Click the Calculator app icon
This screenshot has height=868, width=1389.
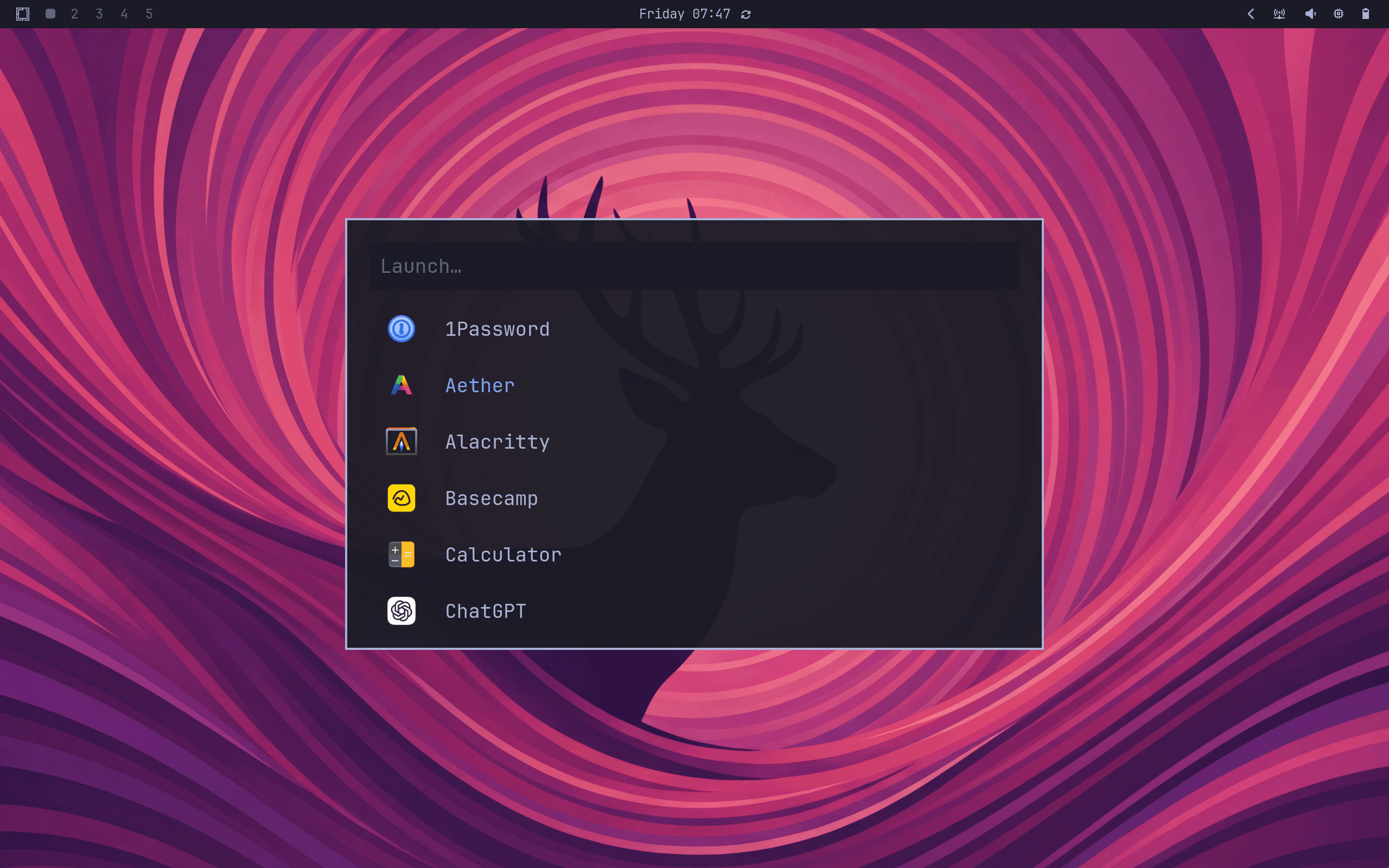pos(401,554)
